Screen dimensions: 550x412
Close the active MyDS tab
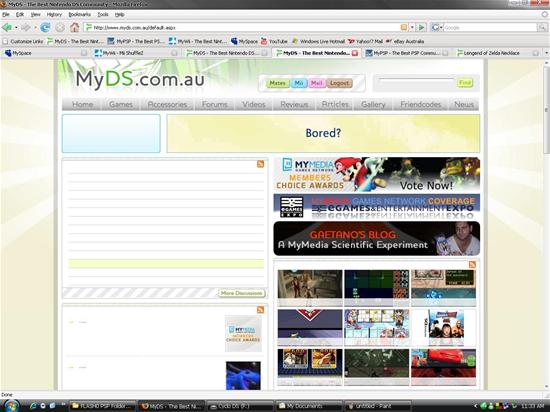[355, 53]
